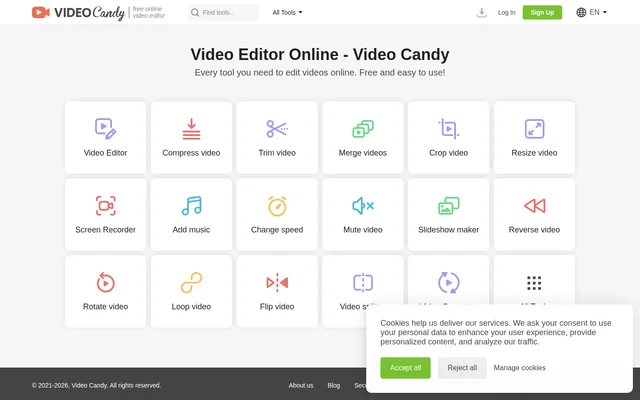Click the copyright Video Candy footer text
The width and height of the screenshot is (640, 400).
click(96, 385)
